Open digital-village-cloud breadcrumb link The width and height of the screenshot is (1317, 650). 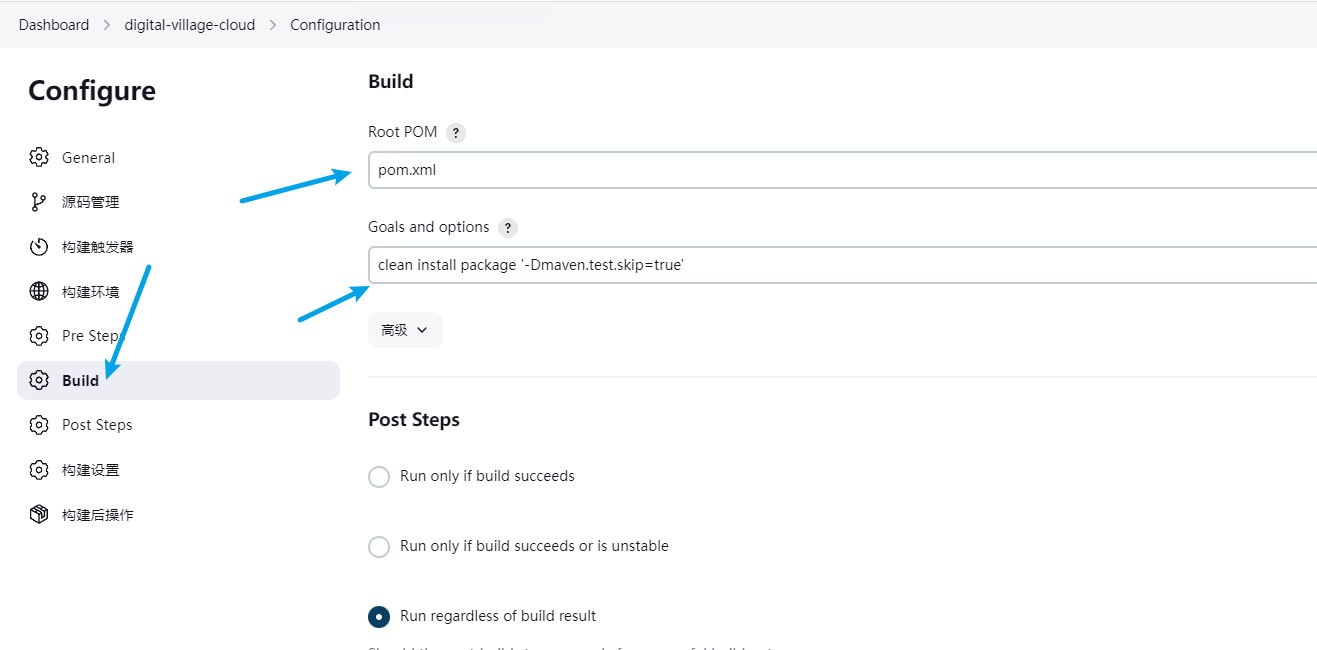point(189,24)
